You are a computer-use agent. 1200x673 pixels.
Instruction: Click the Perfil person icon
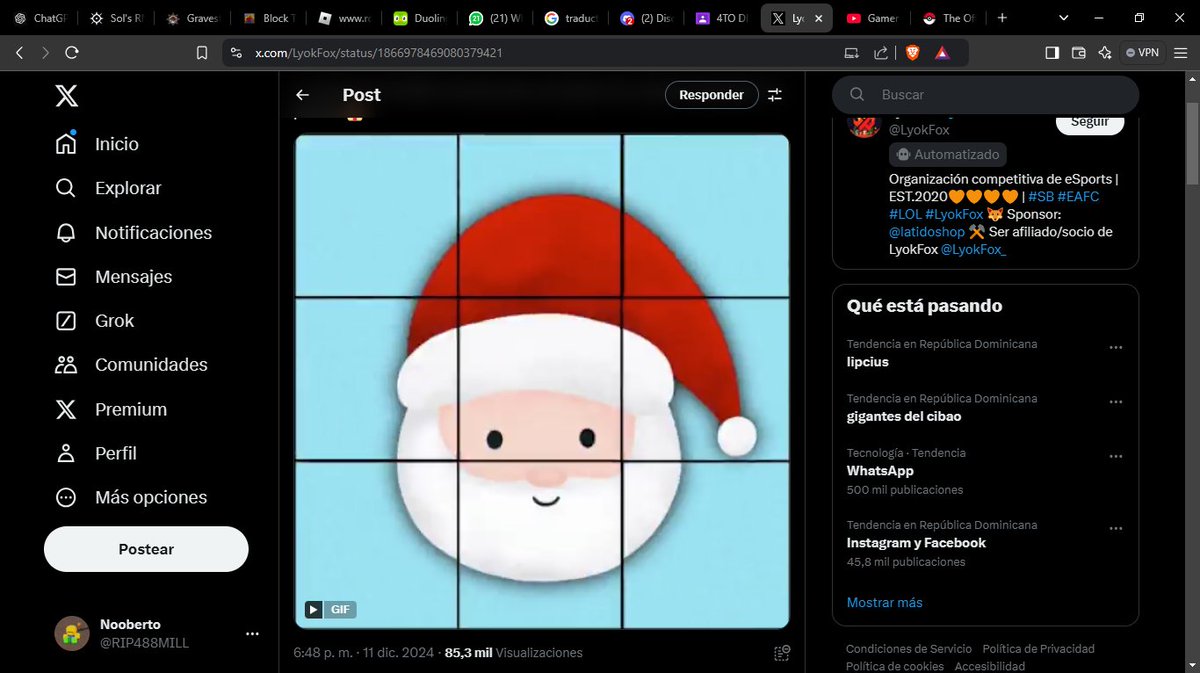[x=66, y=453]
